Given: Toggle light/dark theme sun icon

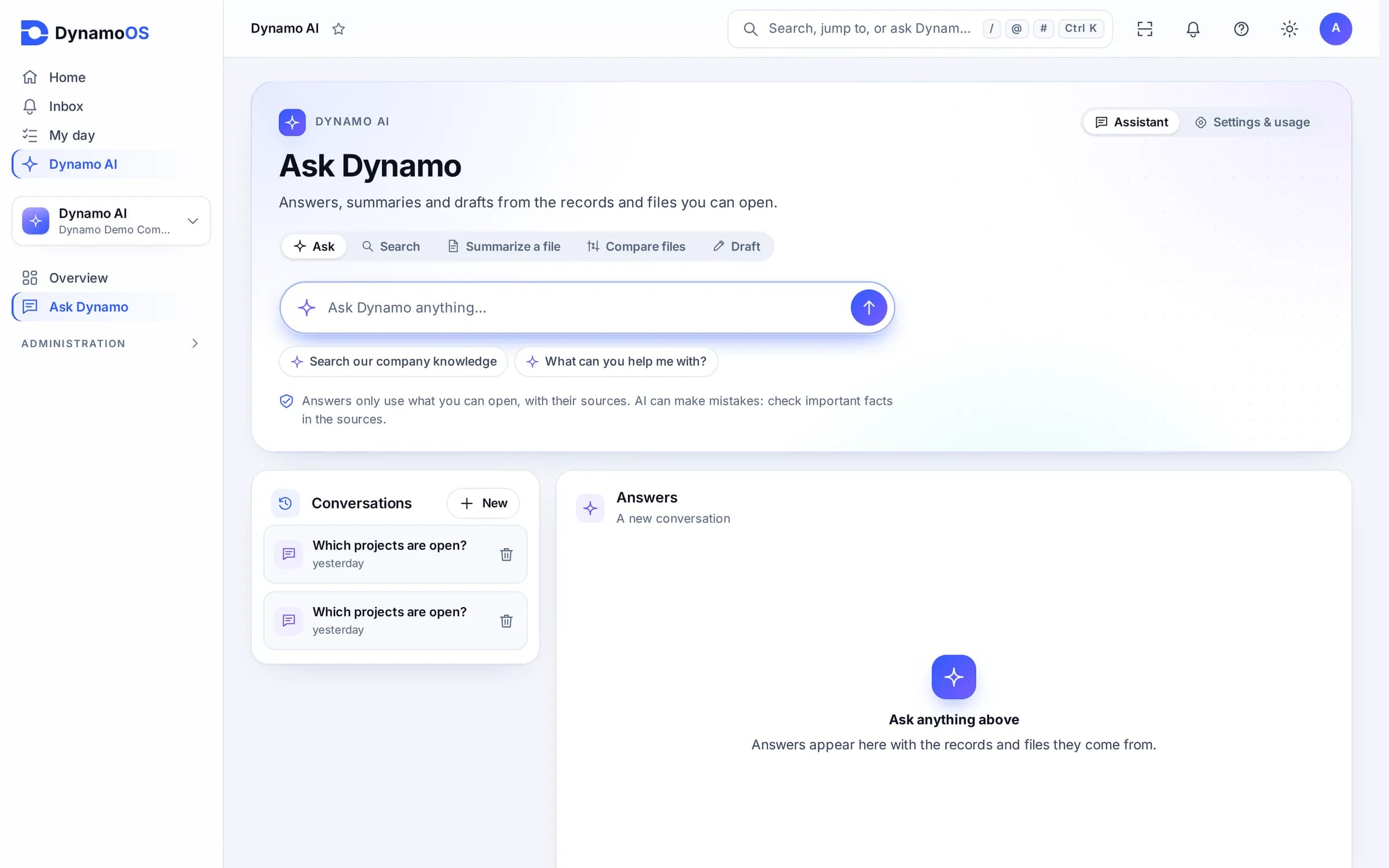Looking at the screenshot, I should pyautogui.click(x=1289, y=29).
